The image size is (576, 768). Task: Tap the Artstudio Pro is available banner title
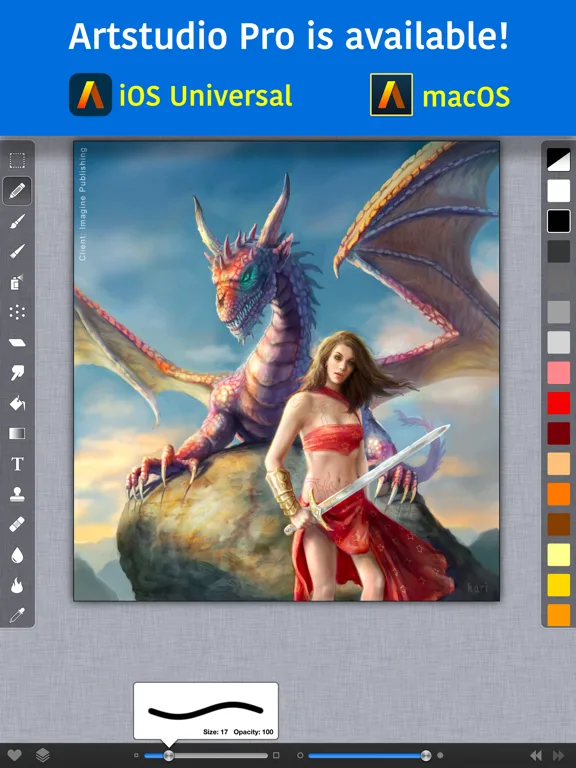288,36
